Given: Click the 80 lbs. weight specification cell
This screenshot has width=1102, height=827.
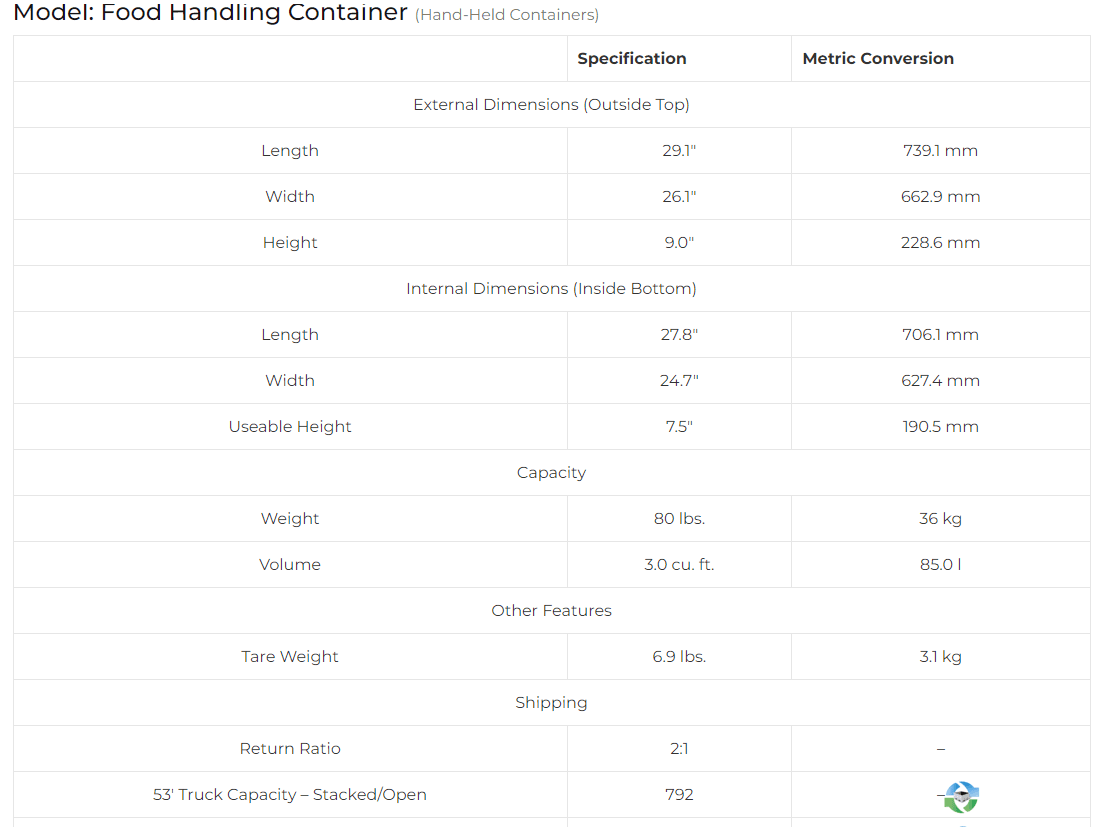Looking at the screenshot, I should tap(679, 518).
